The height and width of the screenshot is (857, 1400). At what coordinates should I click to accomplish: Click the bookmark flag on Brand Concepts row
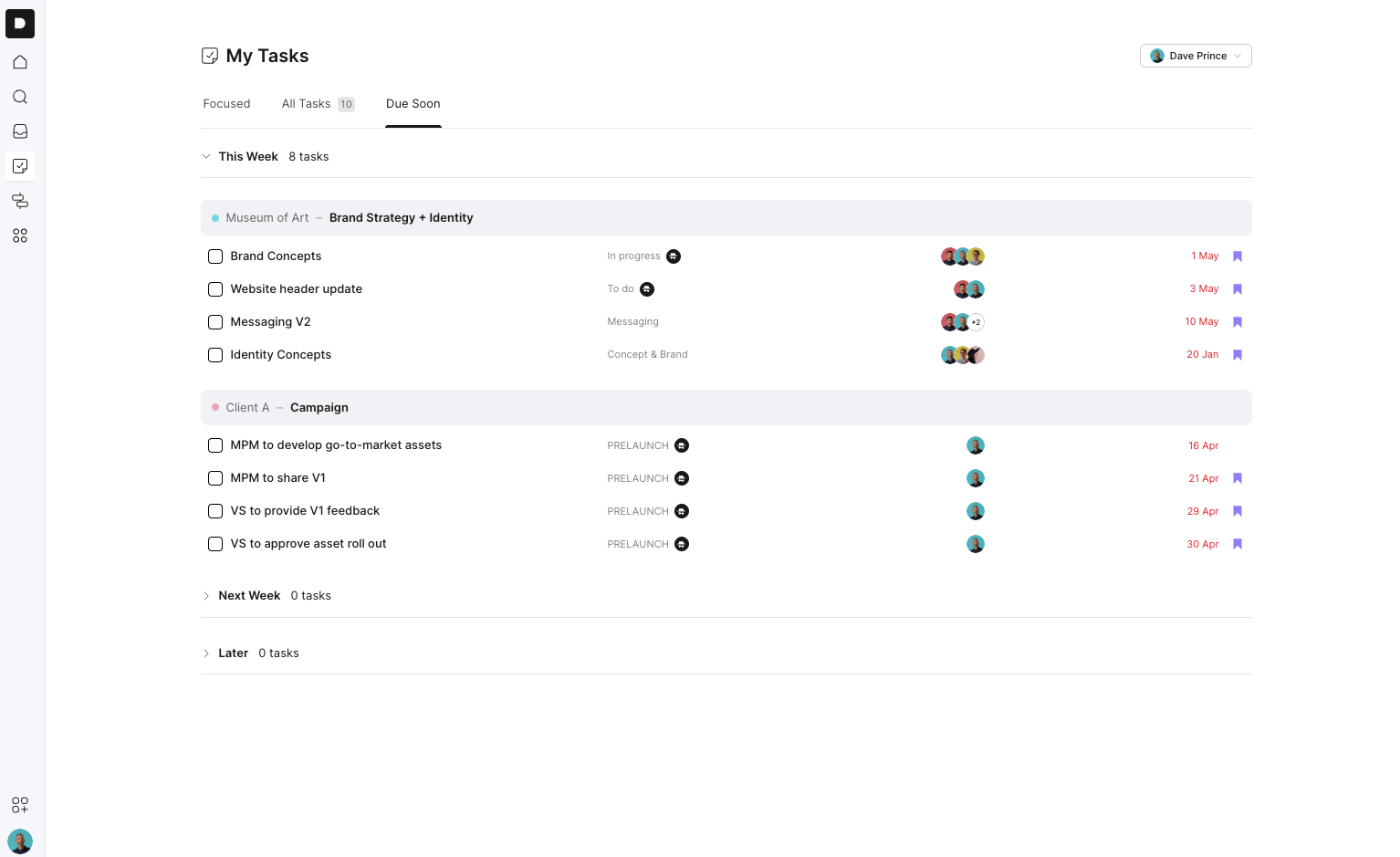tap(1238, 256)
